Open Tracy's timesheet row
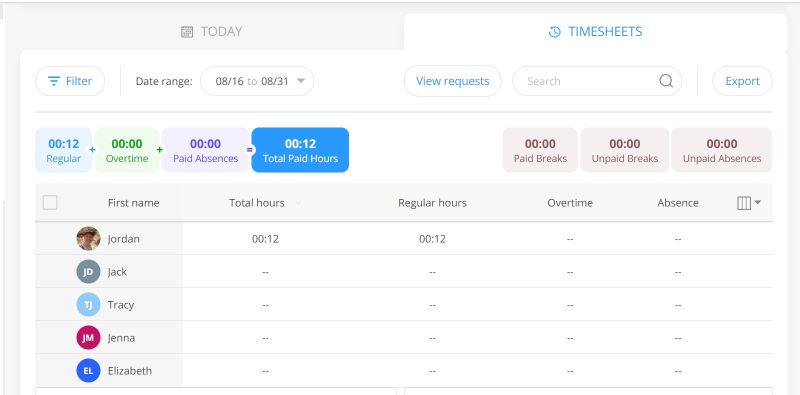This screenshot has height=395, width=800. click(x=404, y=305)
